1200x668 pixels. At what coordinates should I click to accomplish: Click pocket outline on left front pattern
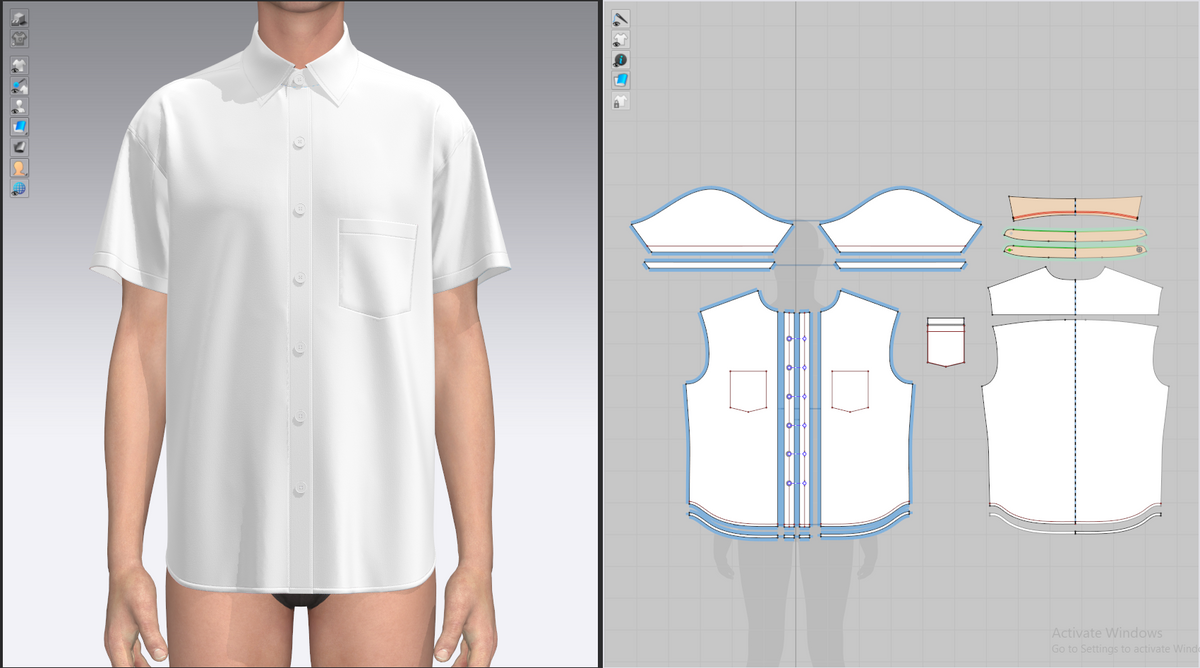747,390
